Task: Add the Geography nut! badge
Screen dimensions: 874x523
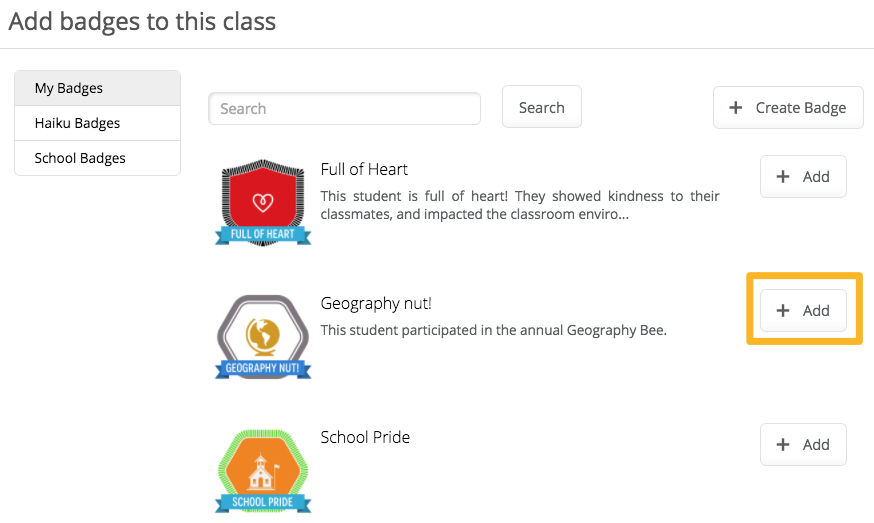Action: click(803, 311)
